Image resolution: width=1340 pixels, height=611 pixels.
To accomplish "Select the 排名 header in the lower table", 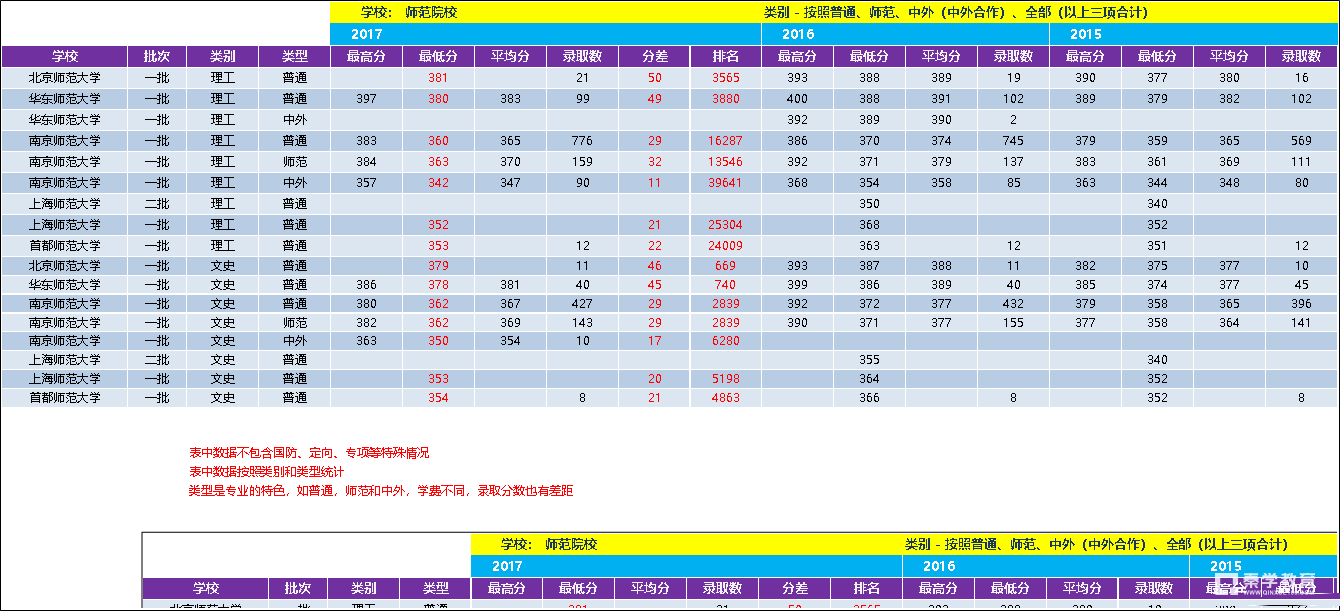I will tap(866, 589).
